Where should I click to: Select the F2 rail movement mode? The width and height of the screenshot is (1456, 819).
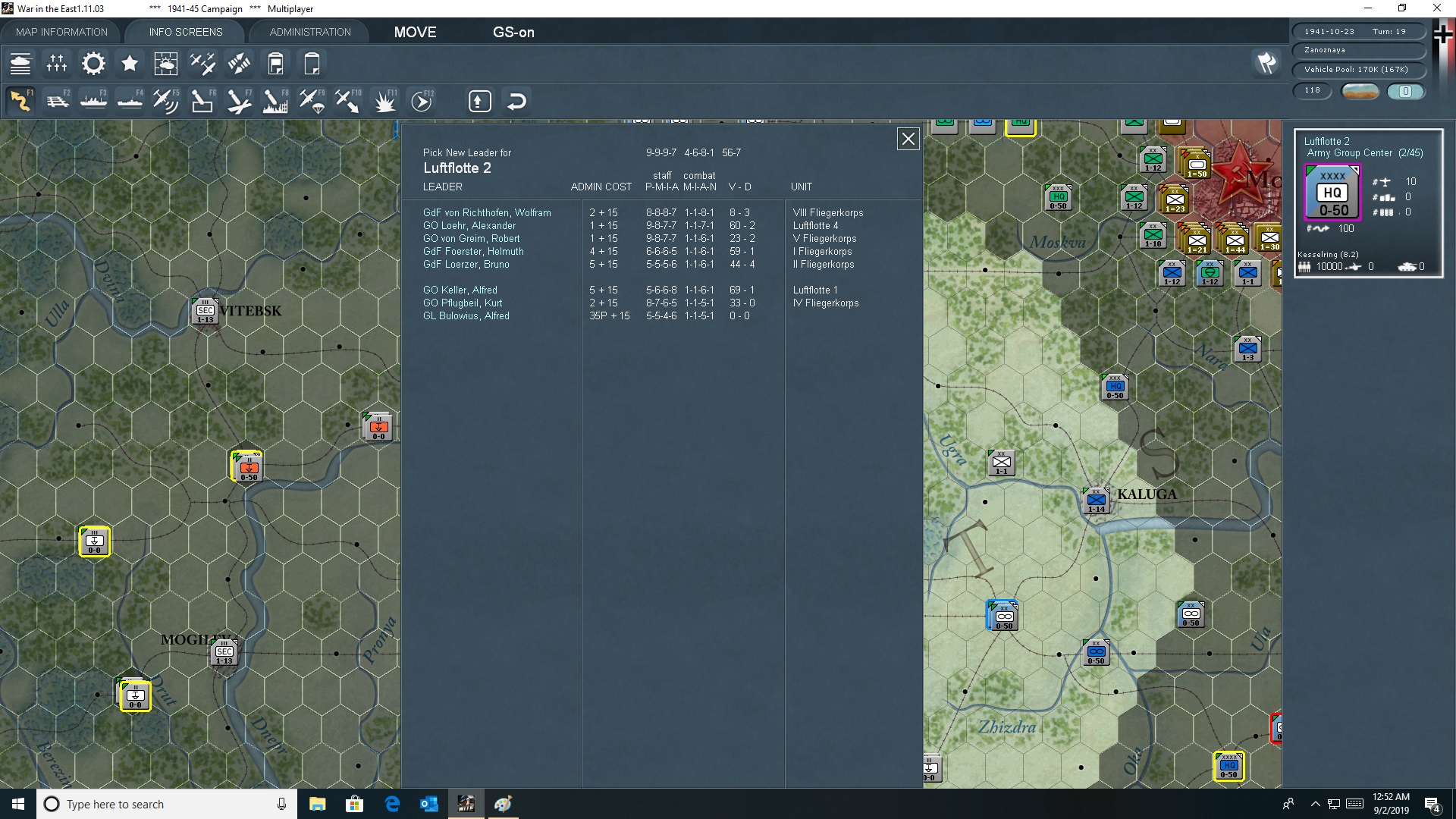58,101
